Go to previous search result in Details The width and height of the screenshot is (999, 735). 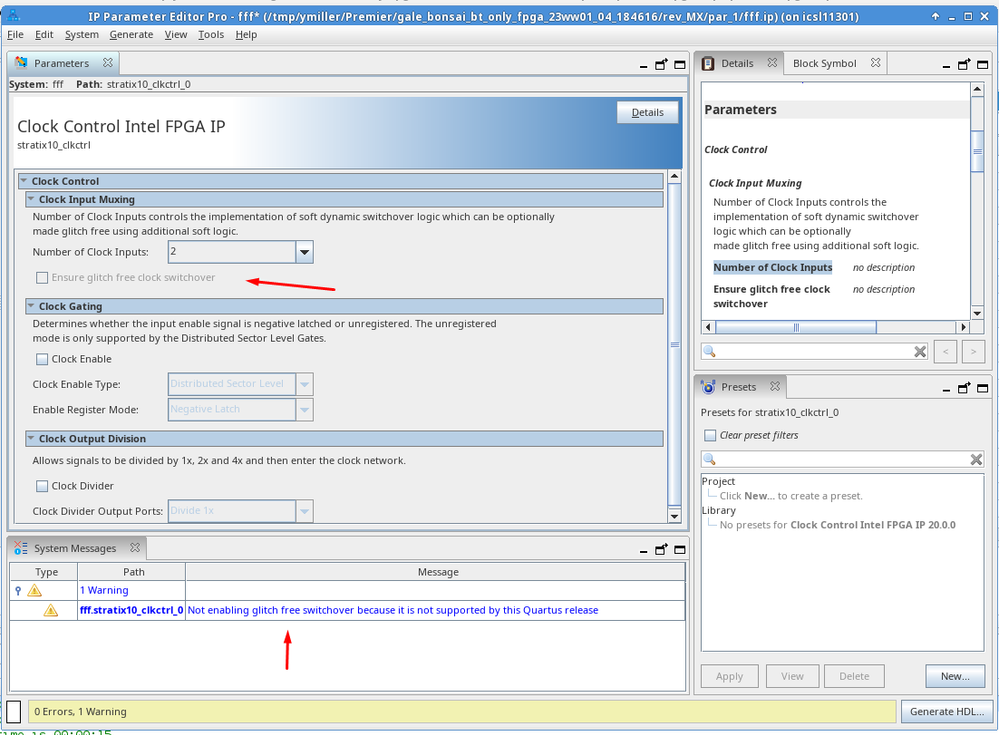pos(945,352)
